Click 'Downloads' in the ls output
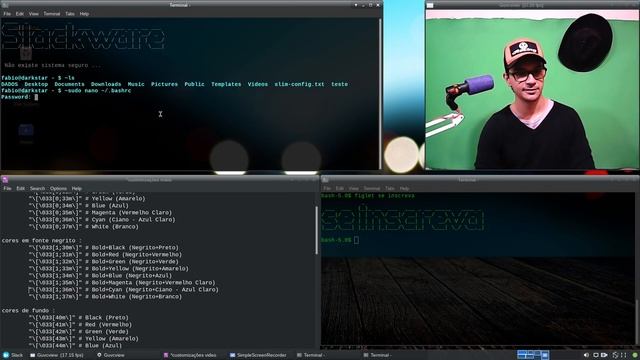The width and height of the screenshot is (640, 360). click(x=106, y=84)
